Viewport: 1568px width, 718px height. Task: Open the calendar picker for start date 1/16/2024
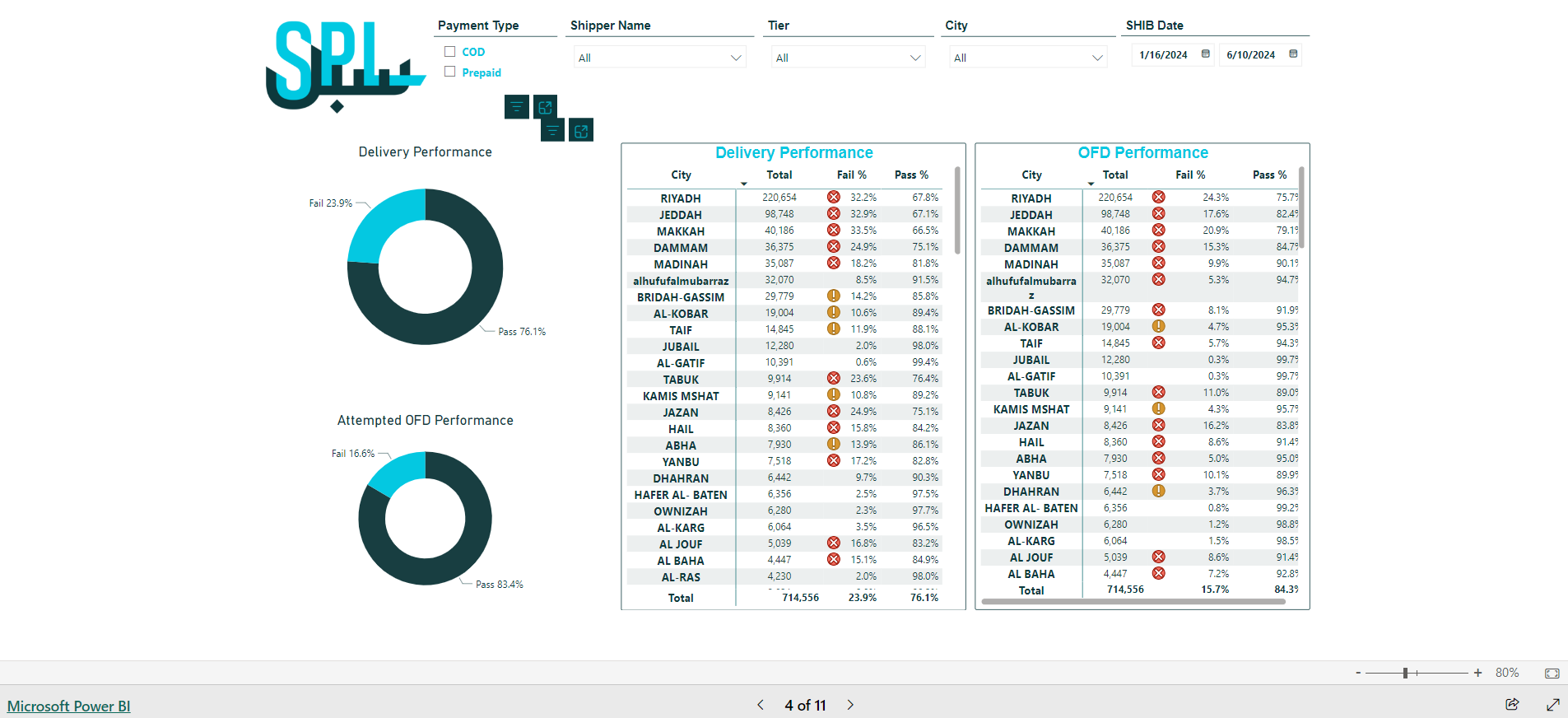(x=1205, y=54)
